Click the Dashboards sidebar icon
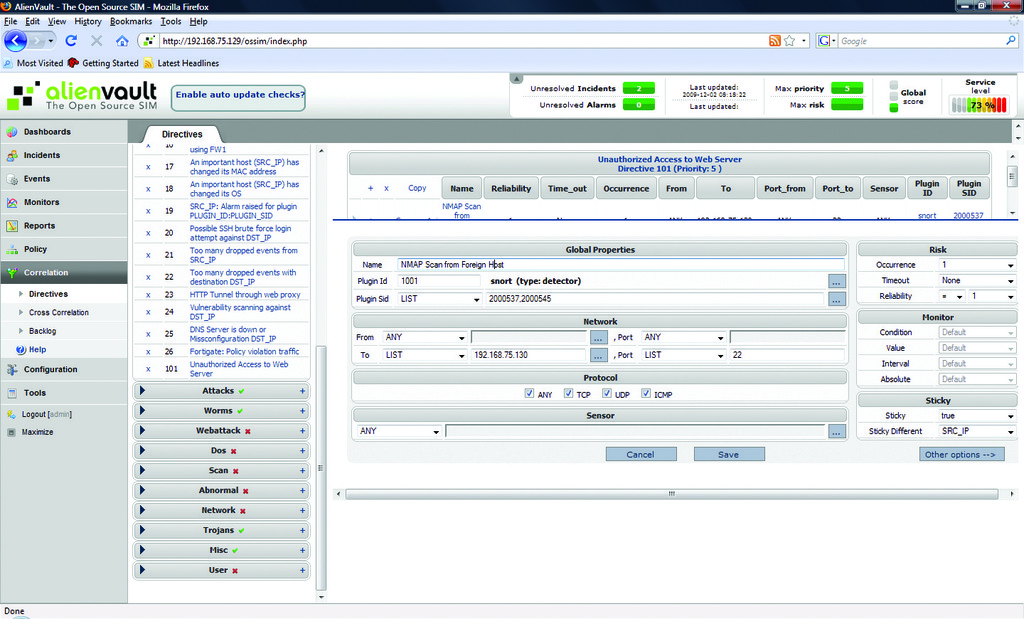Screen dimensions: 1024x619 click(12, 132)
